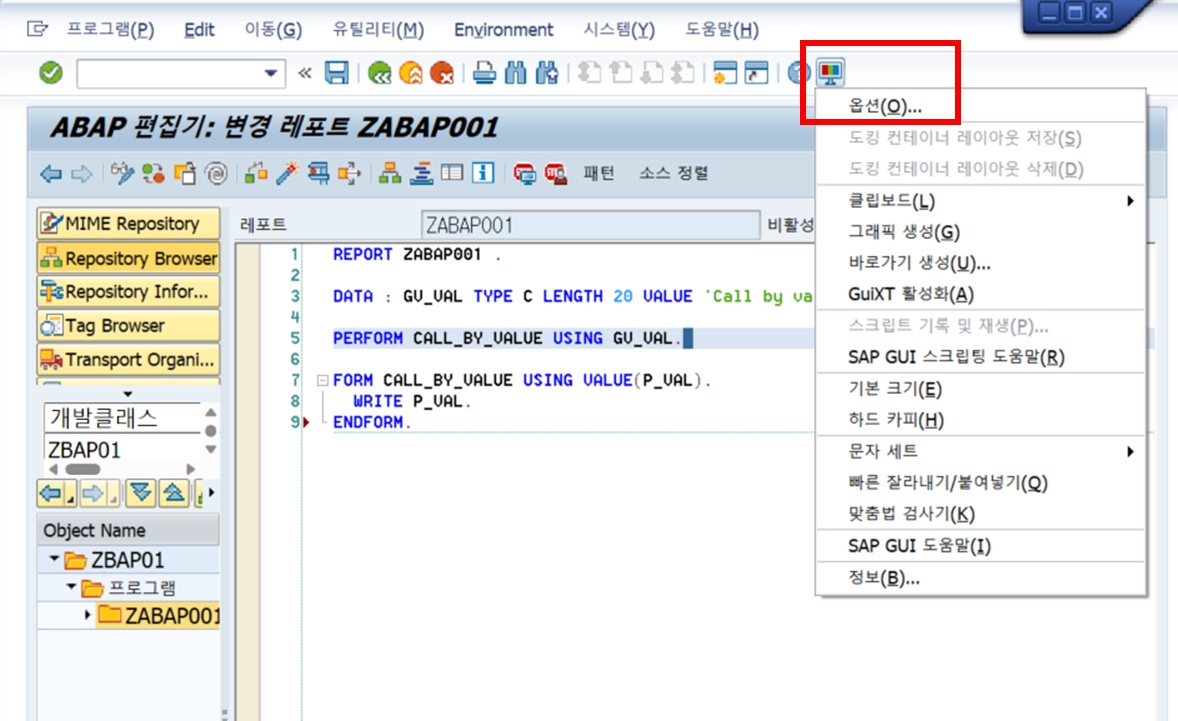Click the orange Exit round icon
This screenshot has height=721, width=1178.
(411, 73)
